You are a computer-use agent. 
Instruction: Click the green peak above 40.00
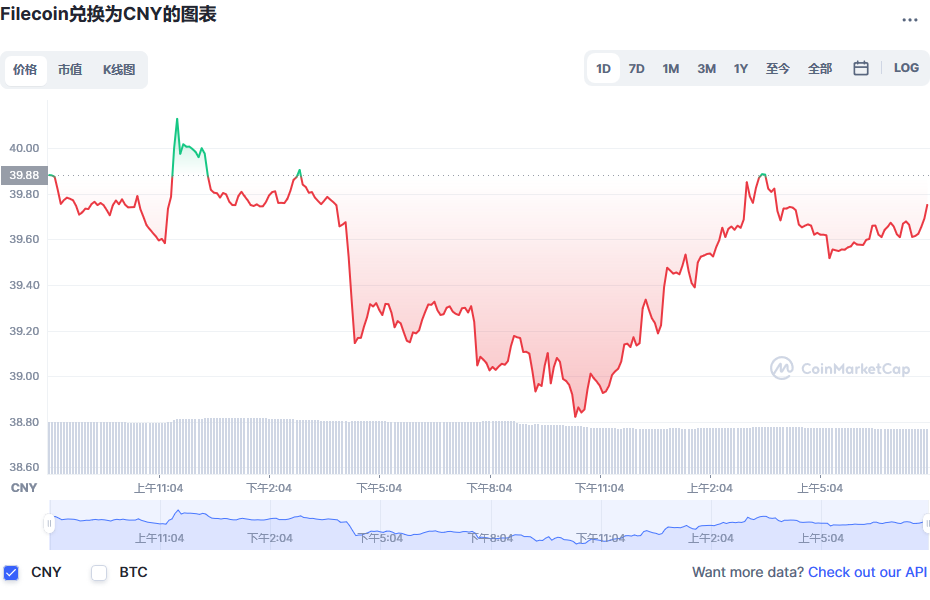tap(177, 120)
